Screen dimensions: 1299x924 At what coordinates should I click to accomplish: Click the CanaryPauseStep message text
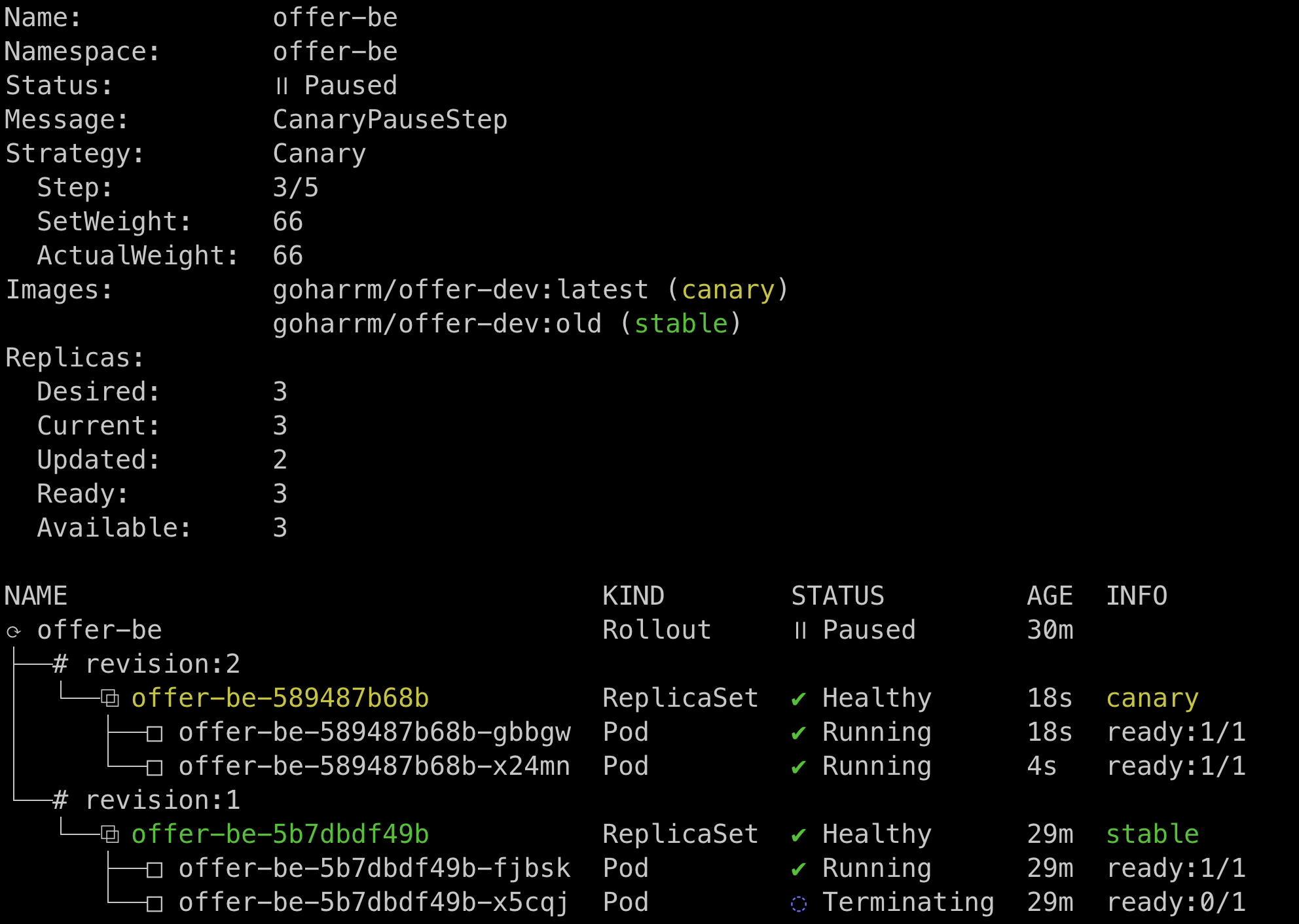pyautogui.click(x=390, y=120)
